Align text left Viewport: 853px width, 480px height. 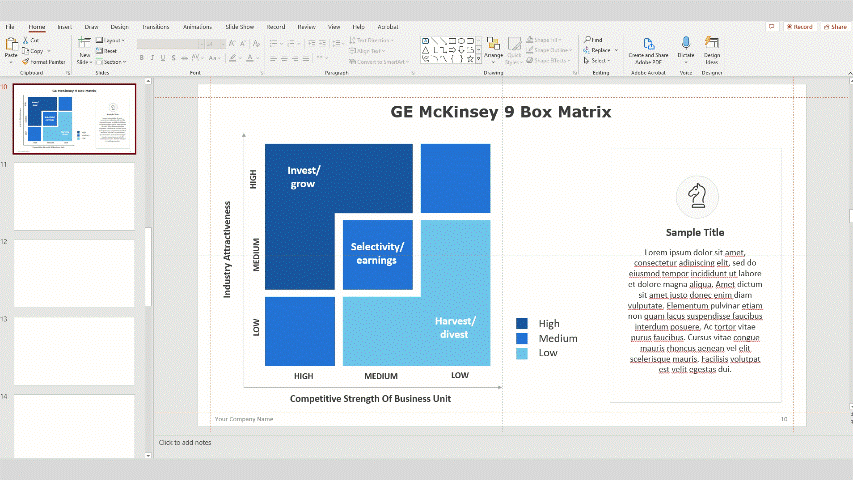pos(273,59)
